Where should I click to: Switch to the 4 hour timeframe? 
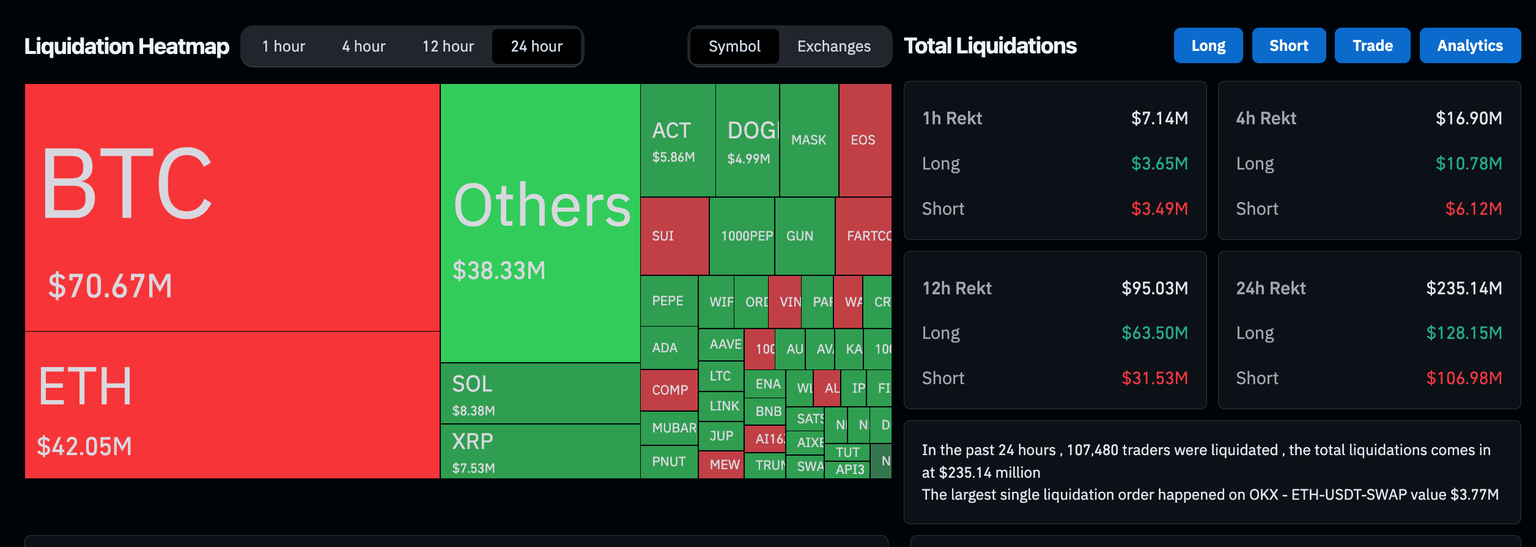pyautogui.click(x=363, y=46)
